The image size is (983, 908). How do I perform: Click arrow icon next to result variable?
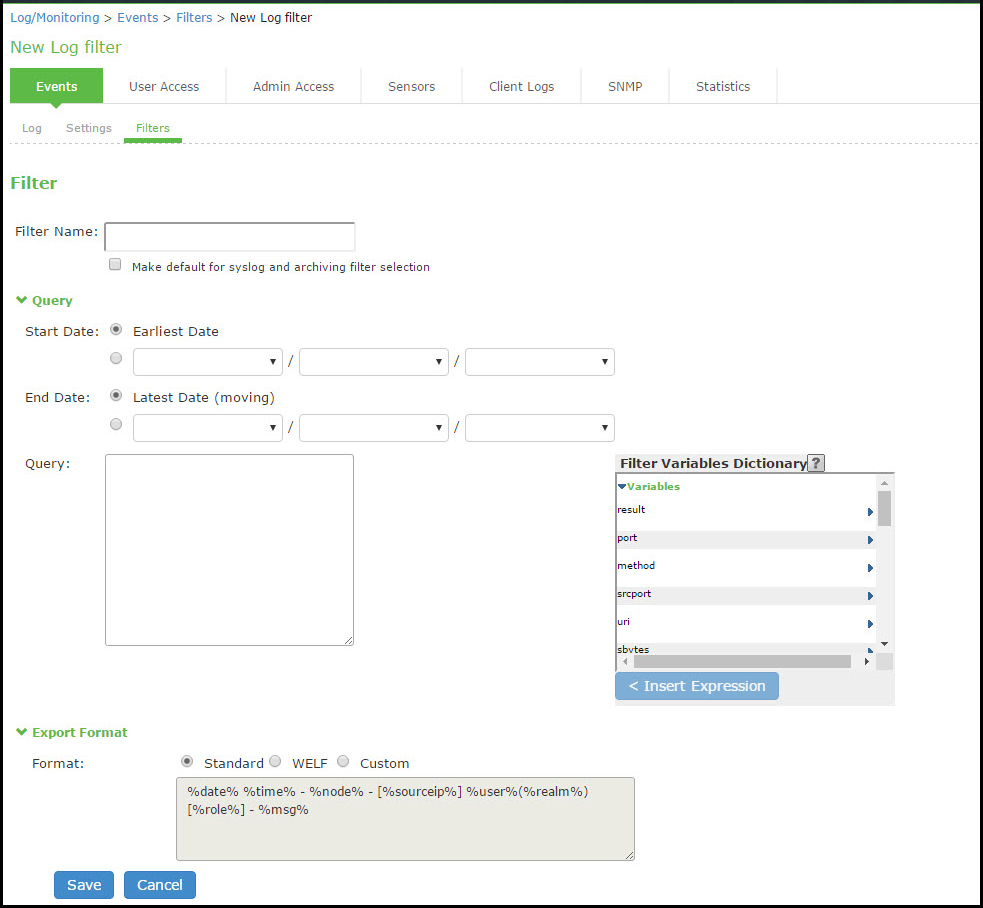point(870,512)
